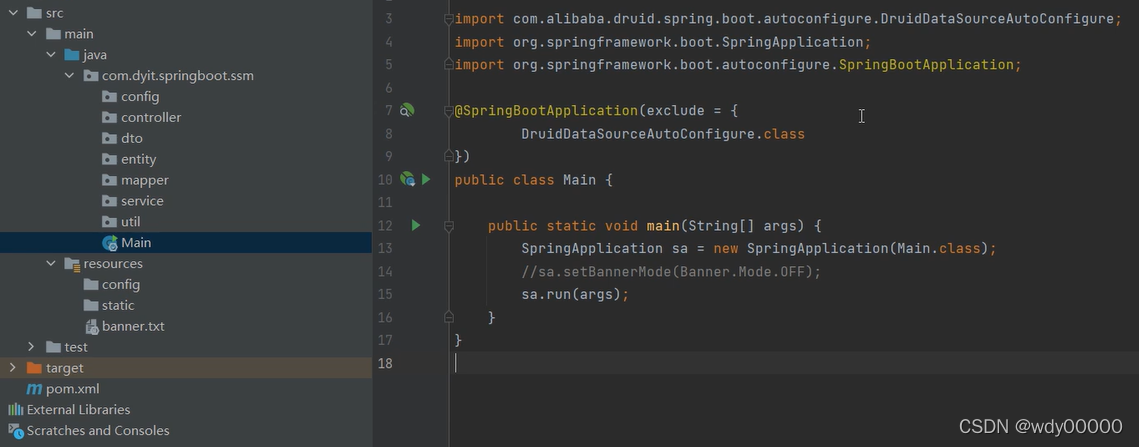1139x447 pixels.
Task: Click the sa.run(args) statement
Action: tap(575, 294)
